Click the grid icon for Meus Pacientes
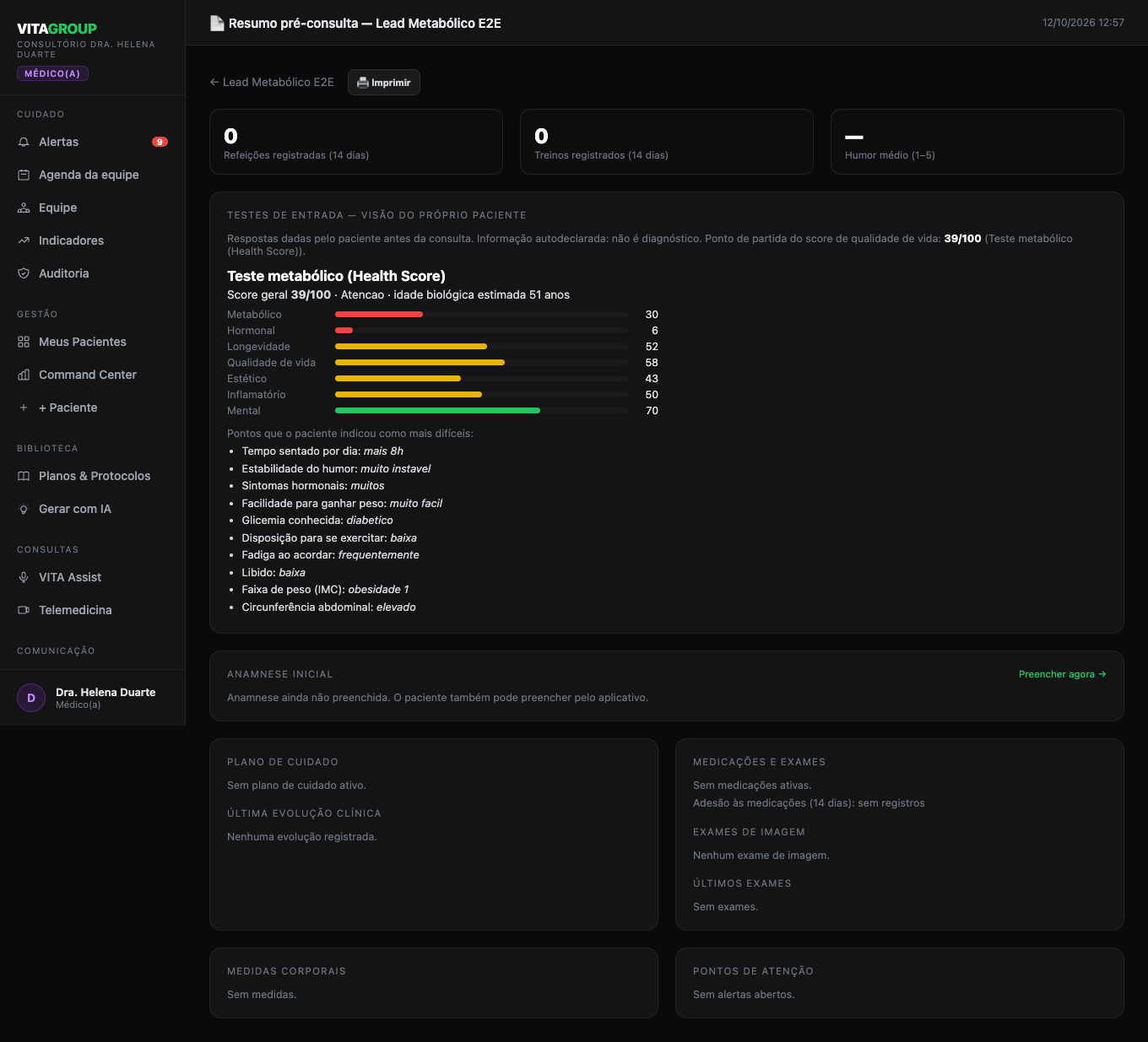The height and width of the screenshot is (1042, 1148). click(24, 342)
